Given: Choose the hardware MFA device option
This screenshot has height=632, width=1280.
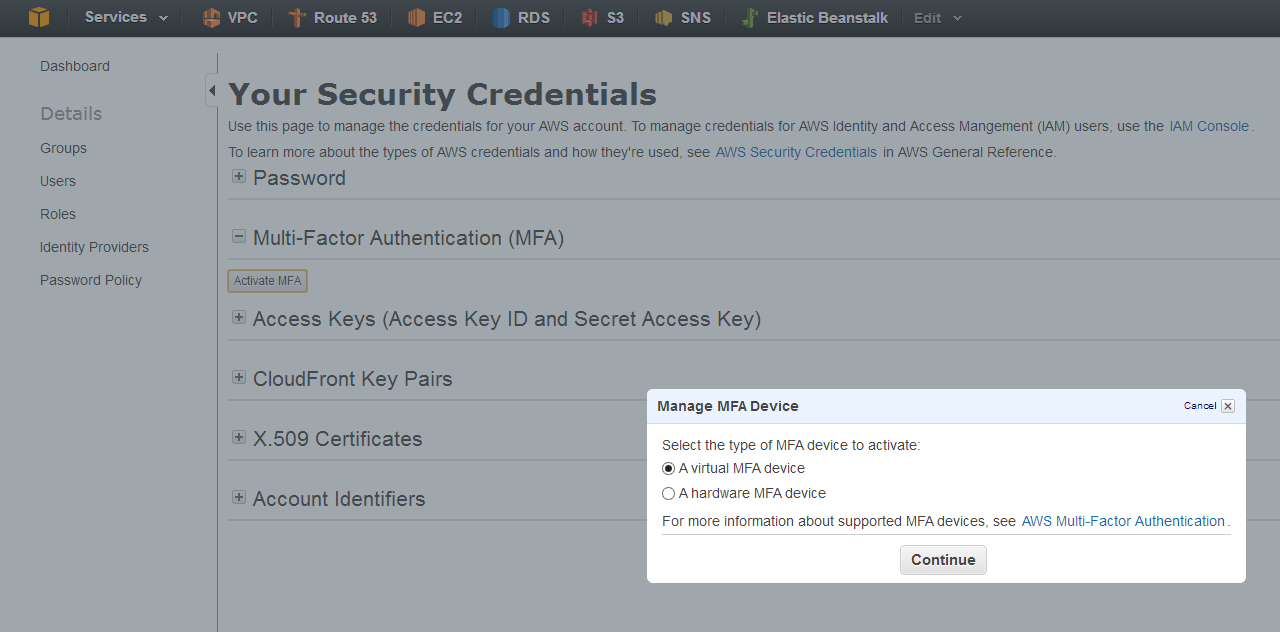Looking at the screenshot, I should click(668, 493).
